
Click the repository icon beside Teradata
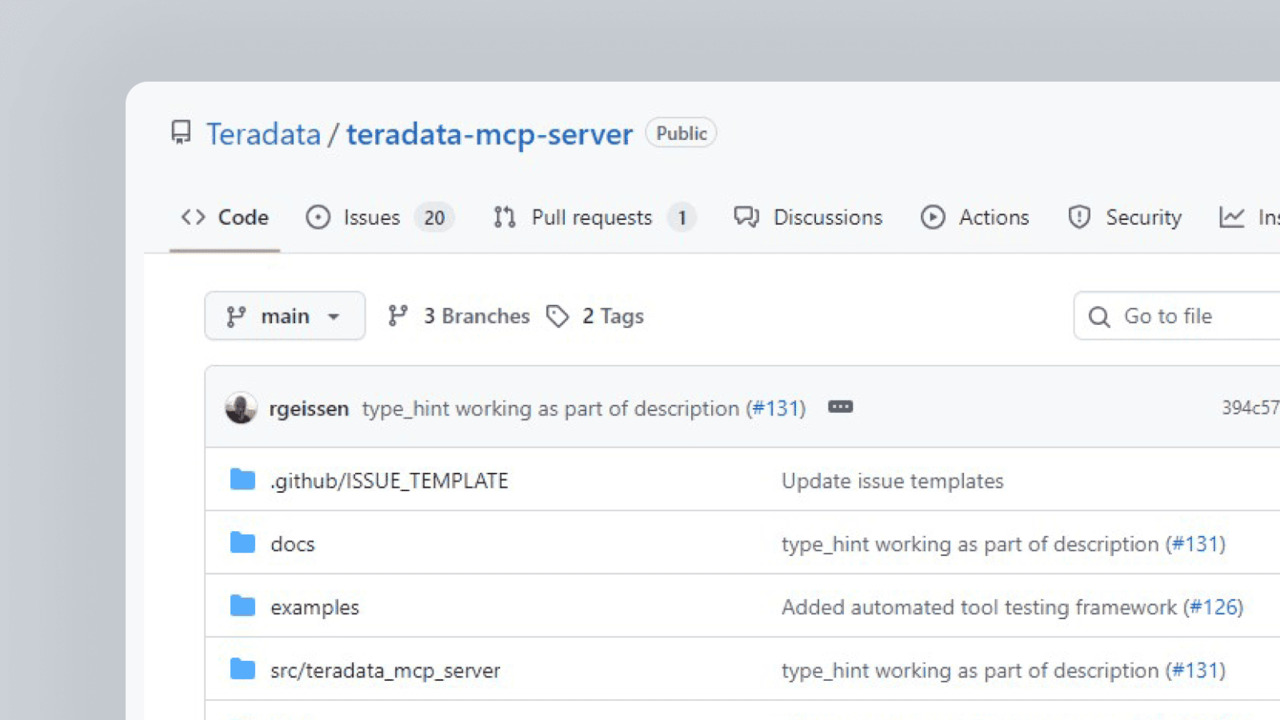[181, 133]
